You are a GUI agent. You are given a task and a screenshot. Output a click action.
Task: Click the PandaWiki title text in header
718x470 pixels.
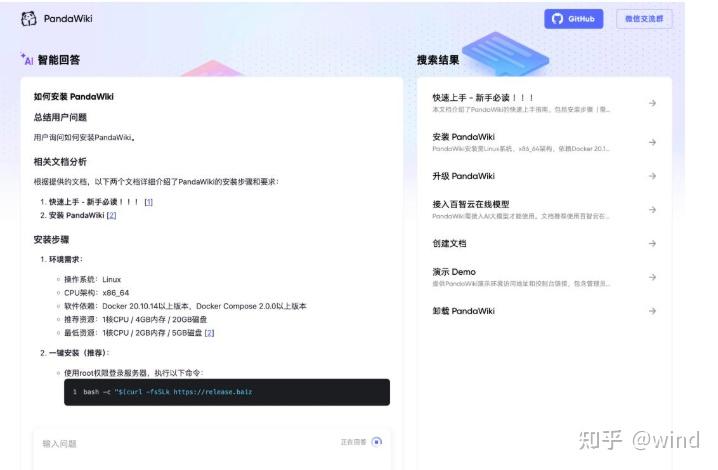click(x=68, y=19)
